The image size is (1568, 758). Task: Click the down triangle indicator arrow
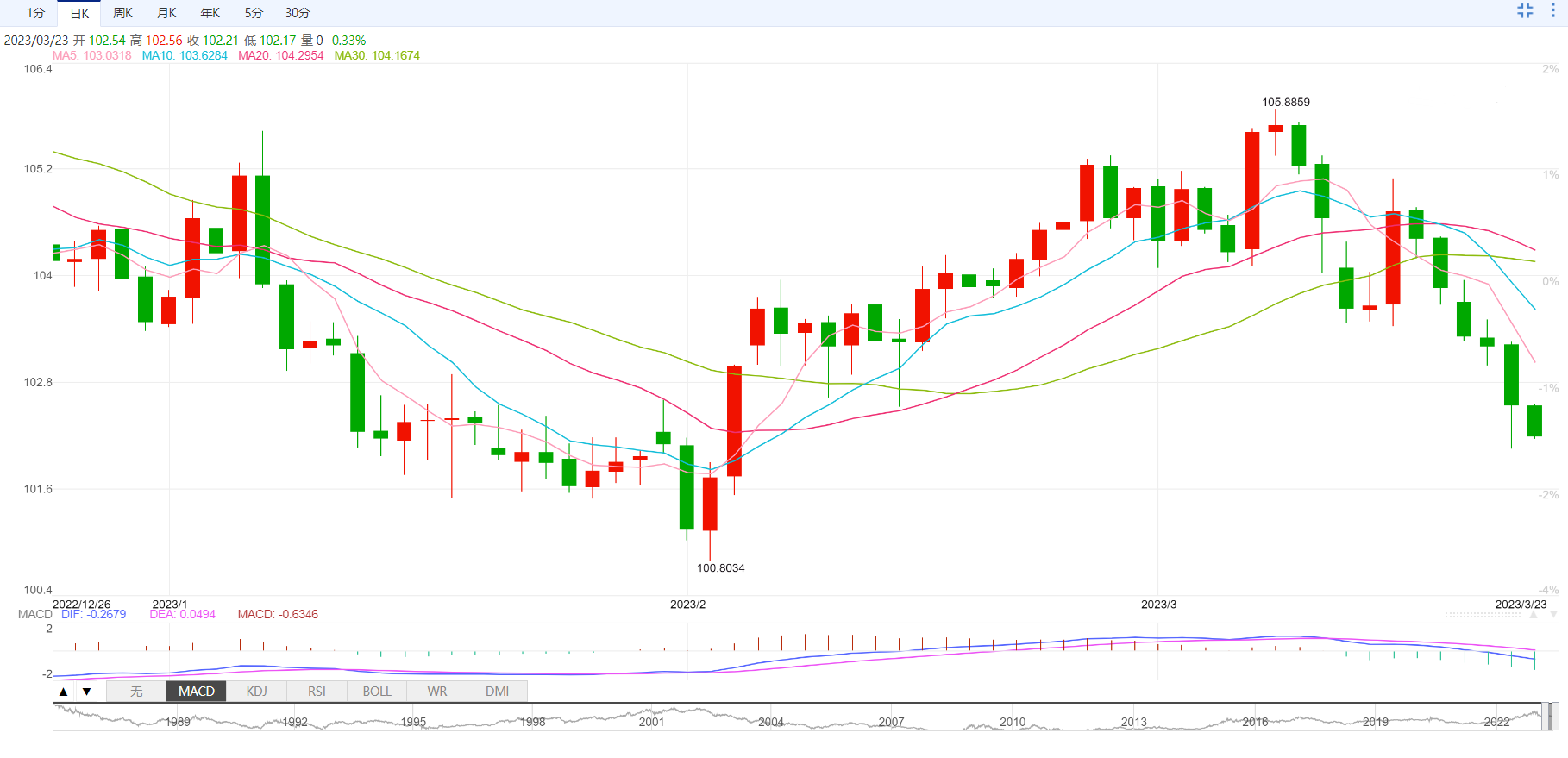(86, 692)
